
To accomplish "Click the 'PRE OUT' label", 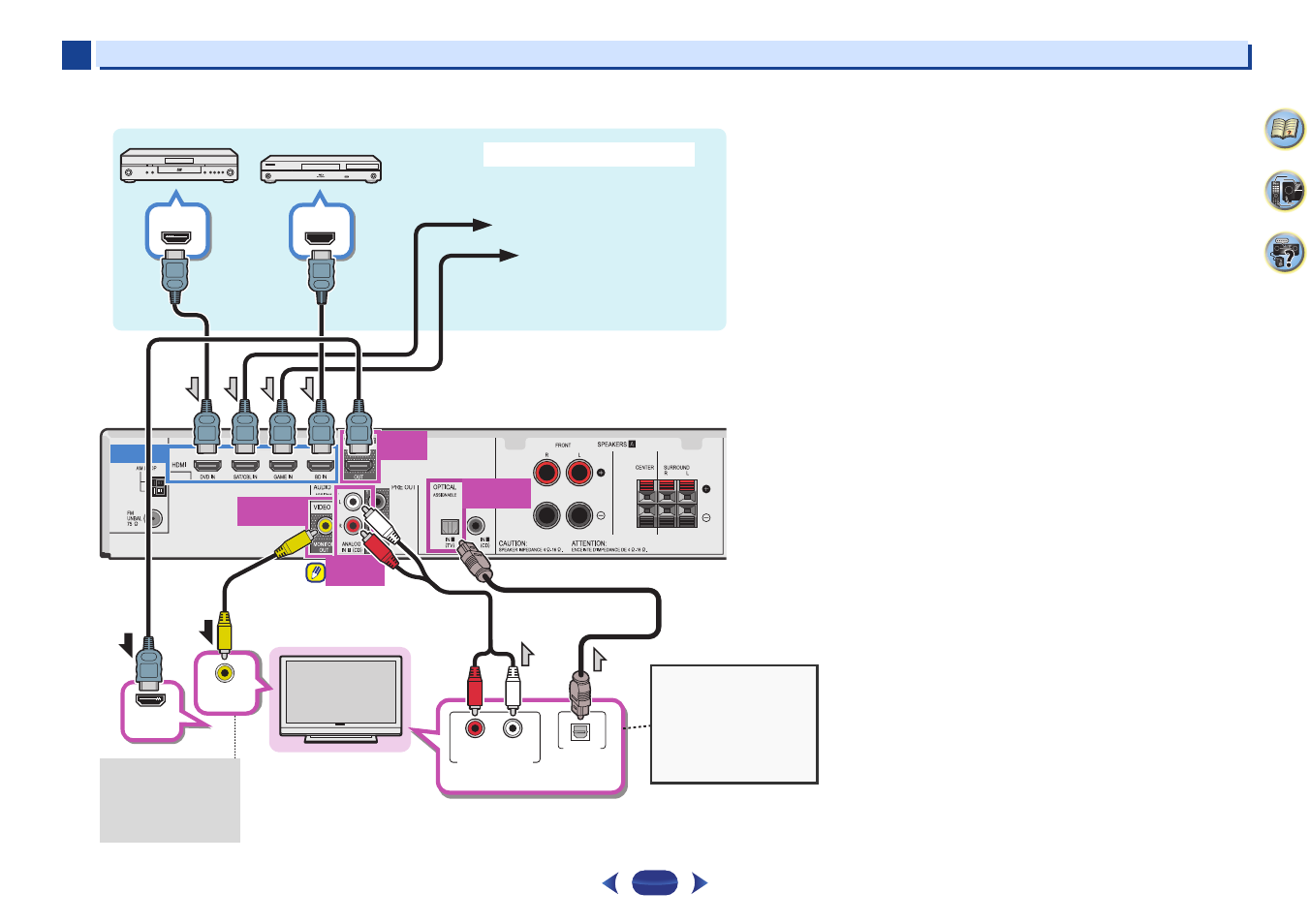I will point(403,487).
